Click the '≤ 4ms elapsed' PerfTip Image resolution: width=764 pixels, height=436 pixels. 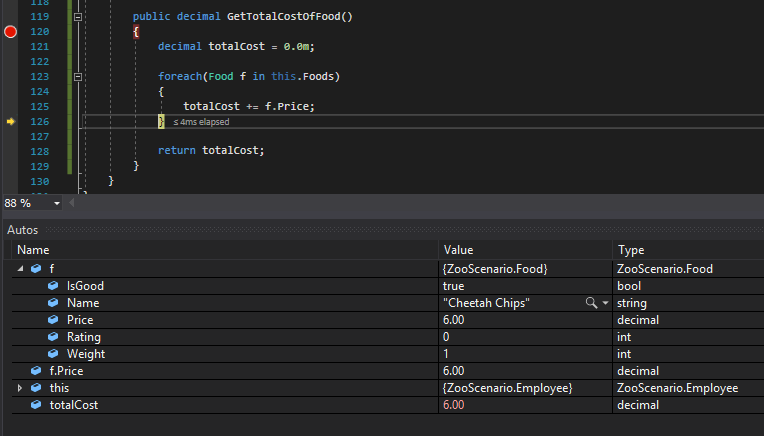pos(201,122)
